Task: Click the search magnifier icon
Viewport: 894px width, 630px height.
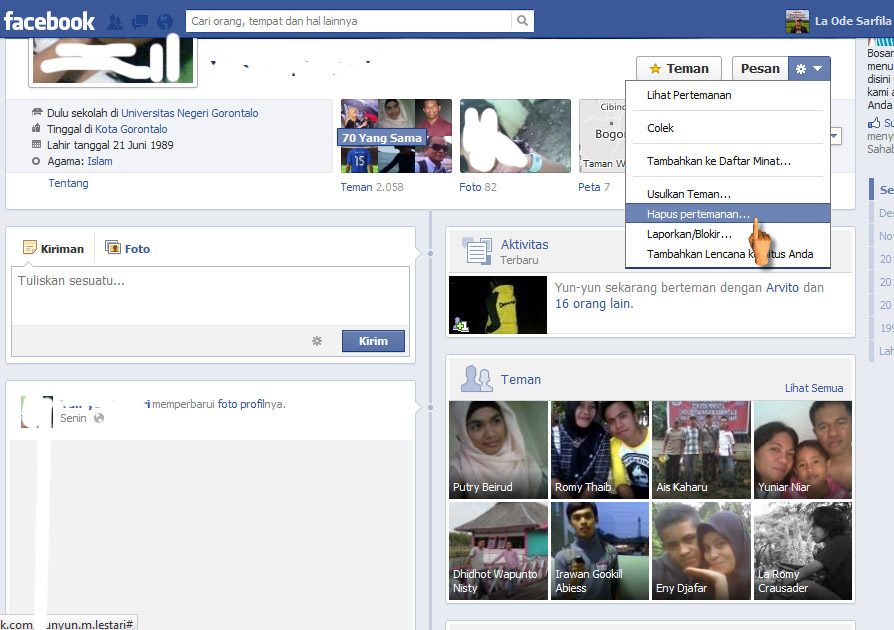Action: (524, 20)
